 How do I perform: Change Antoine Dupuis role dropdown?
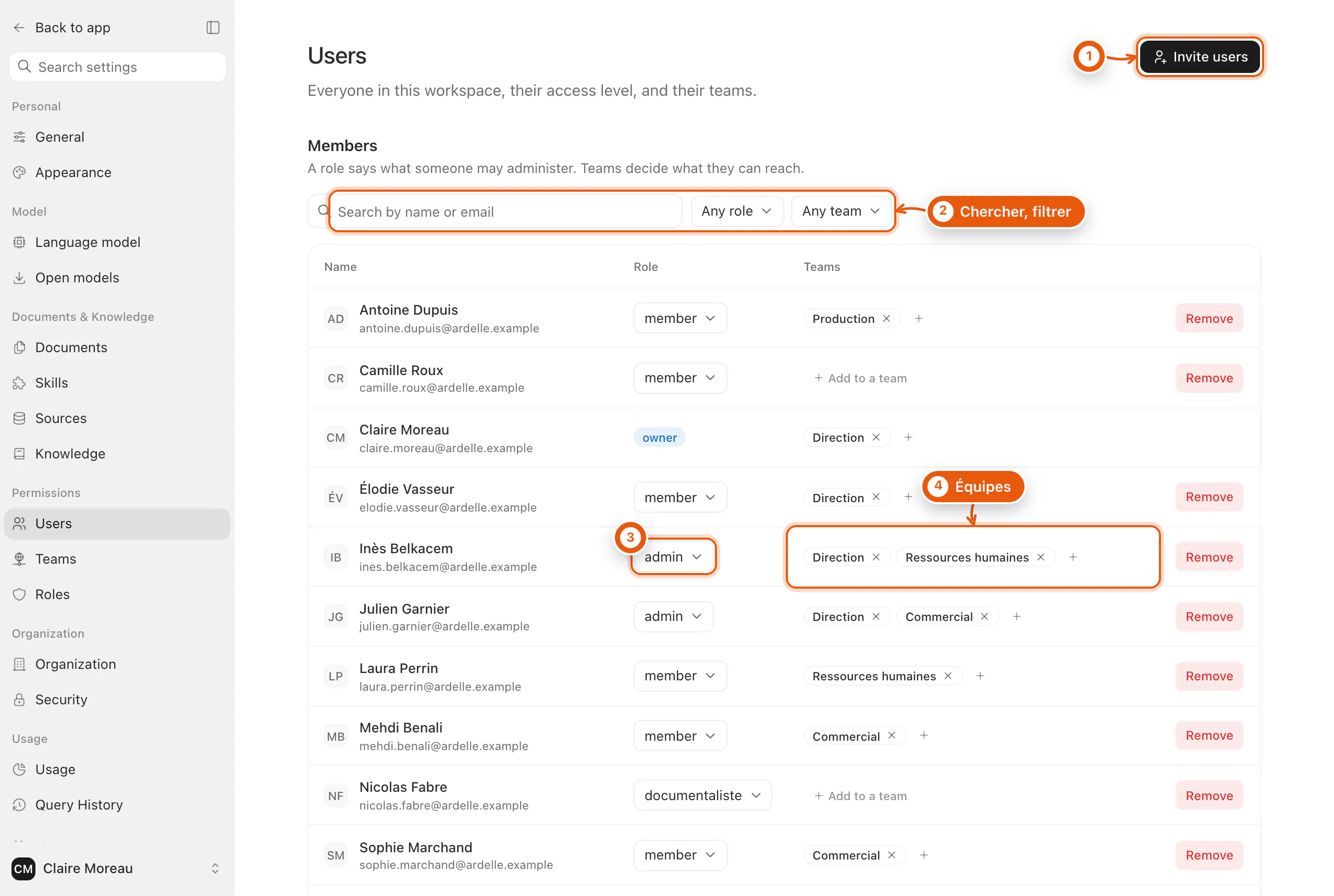point(680,318)
